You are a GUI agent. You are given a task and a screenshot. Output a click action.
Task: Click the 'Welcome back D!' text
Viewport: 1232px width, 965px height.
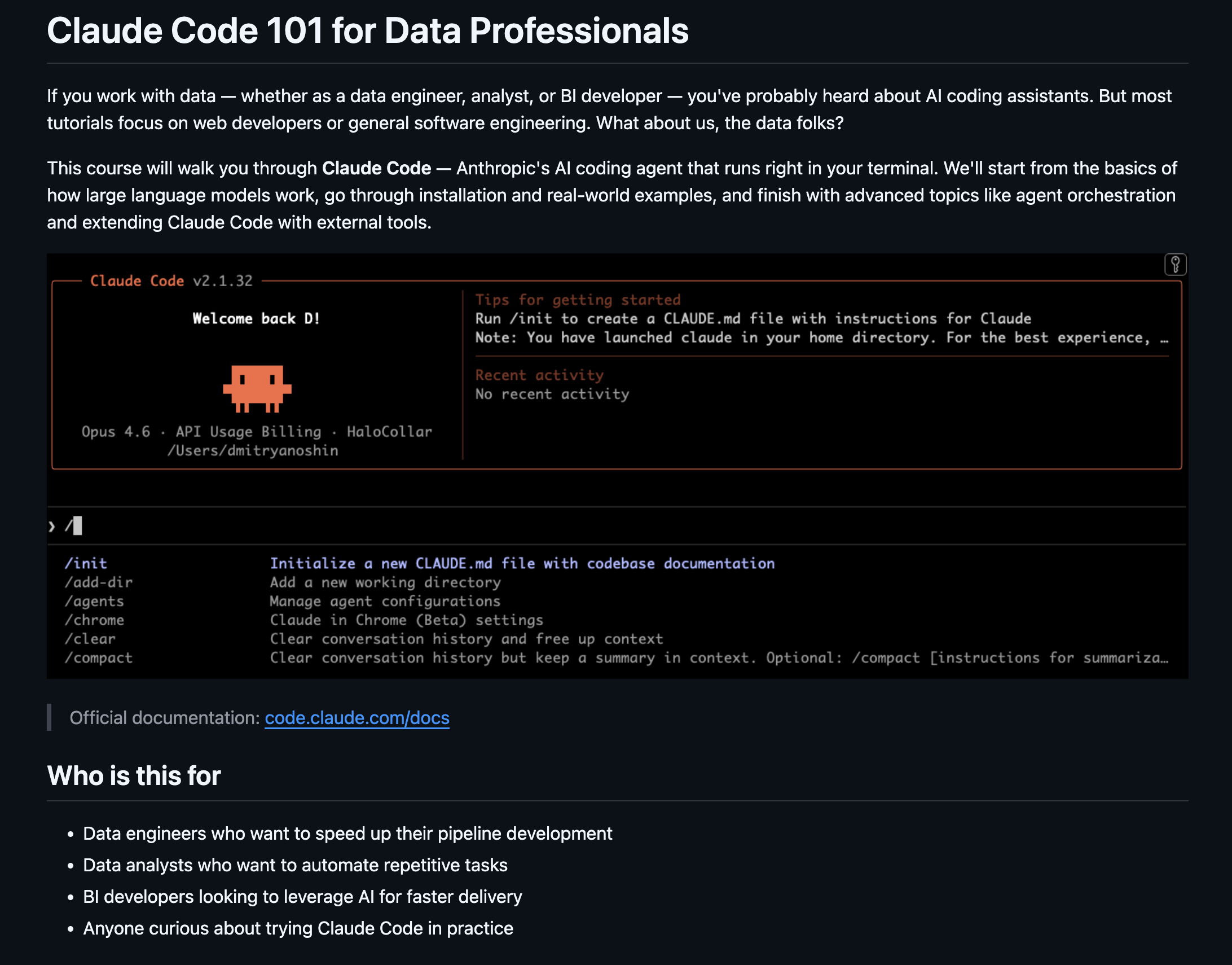click(x=256, y=319)
